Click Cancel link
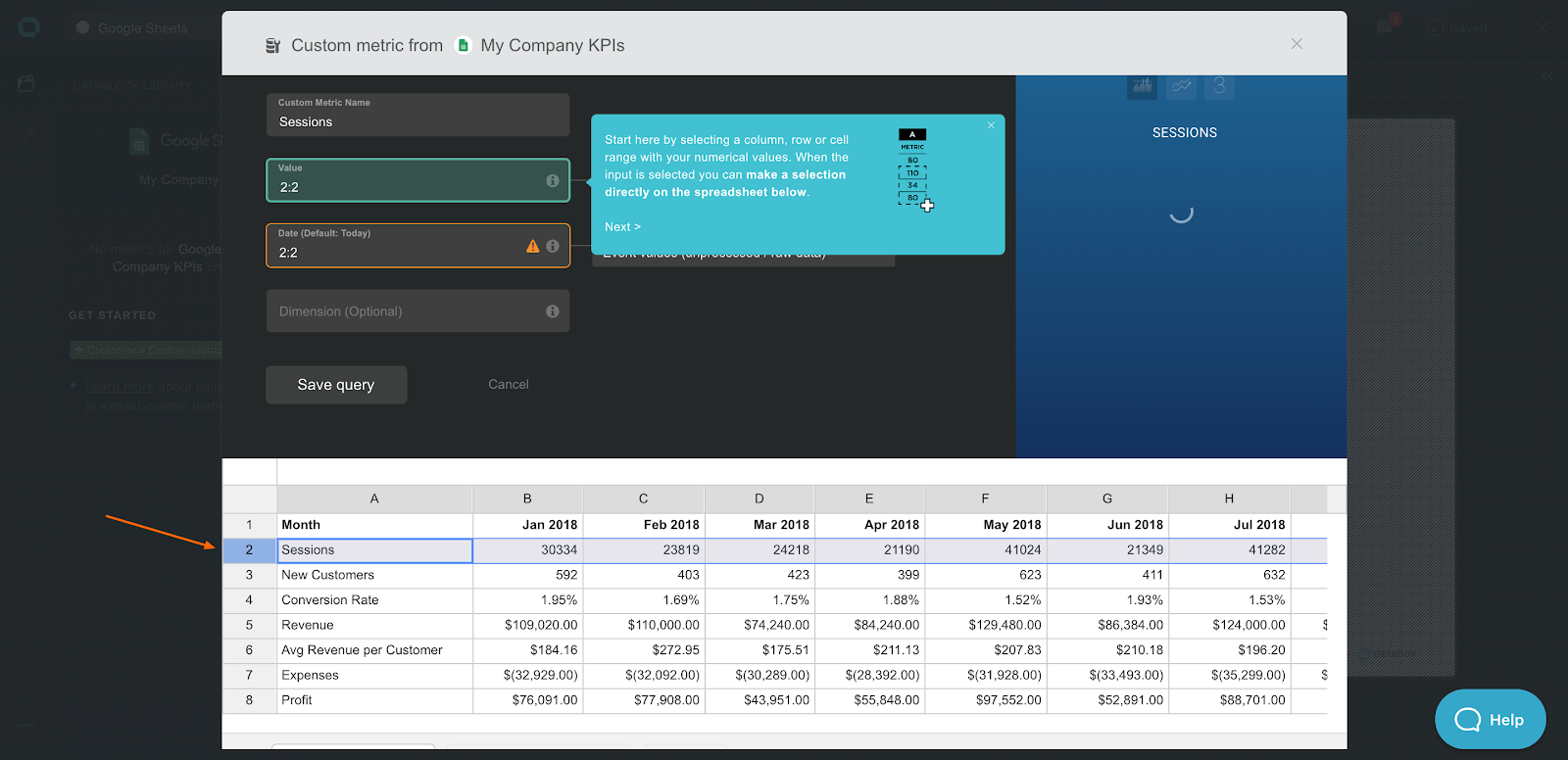1568x760 pixels. click(509, 385)
